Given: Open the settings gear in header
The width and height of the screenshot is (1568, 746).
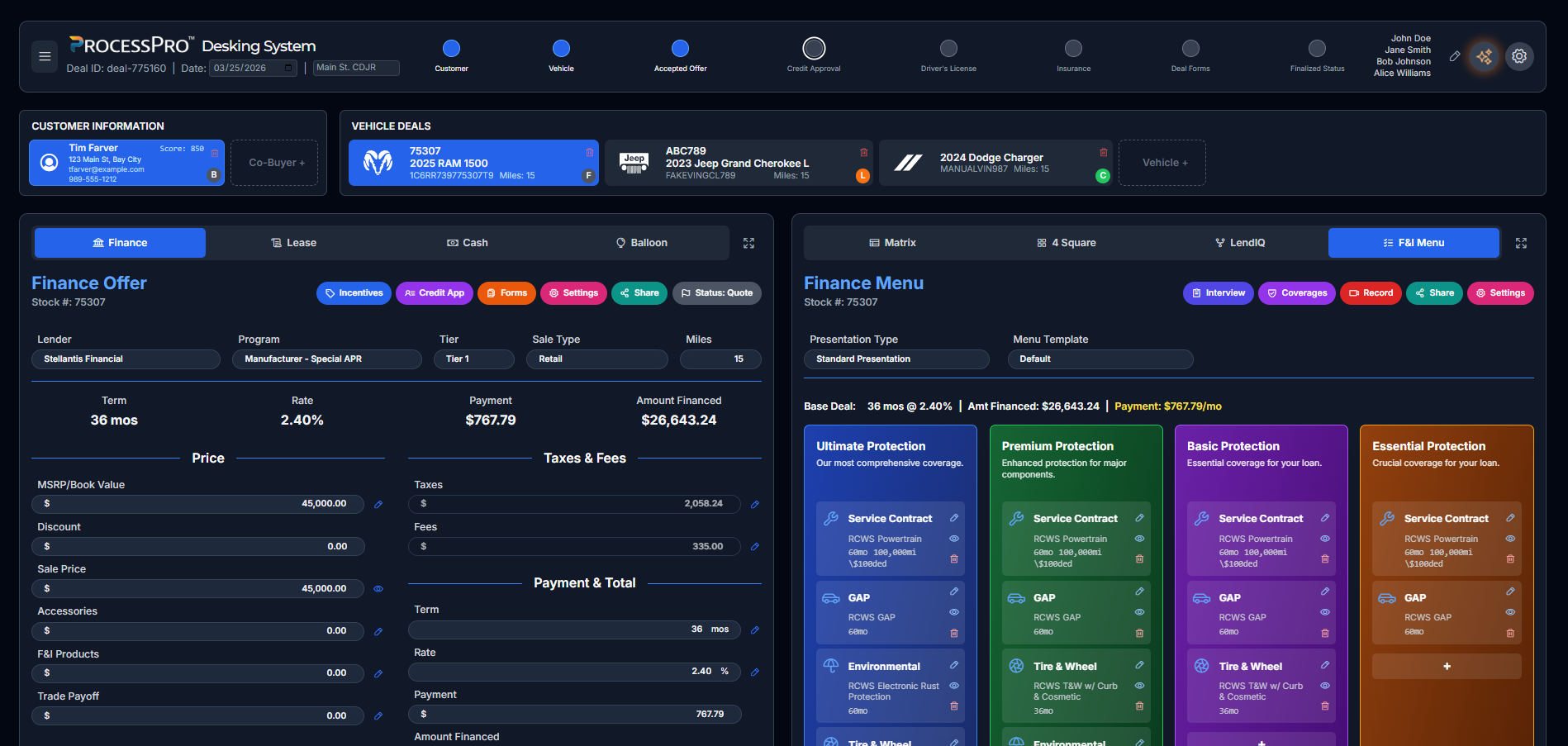Looking at the screenshot, I should [x=1519, y=56].
